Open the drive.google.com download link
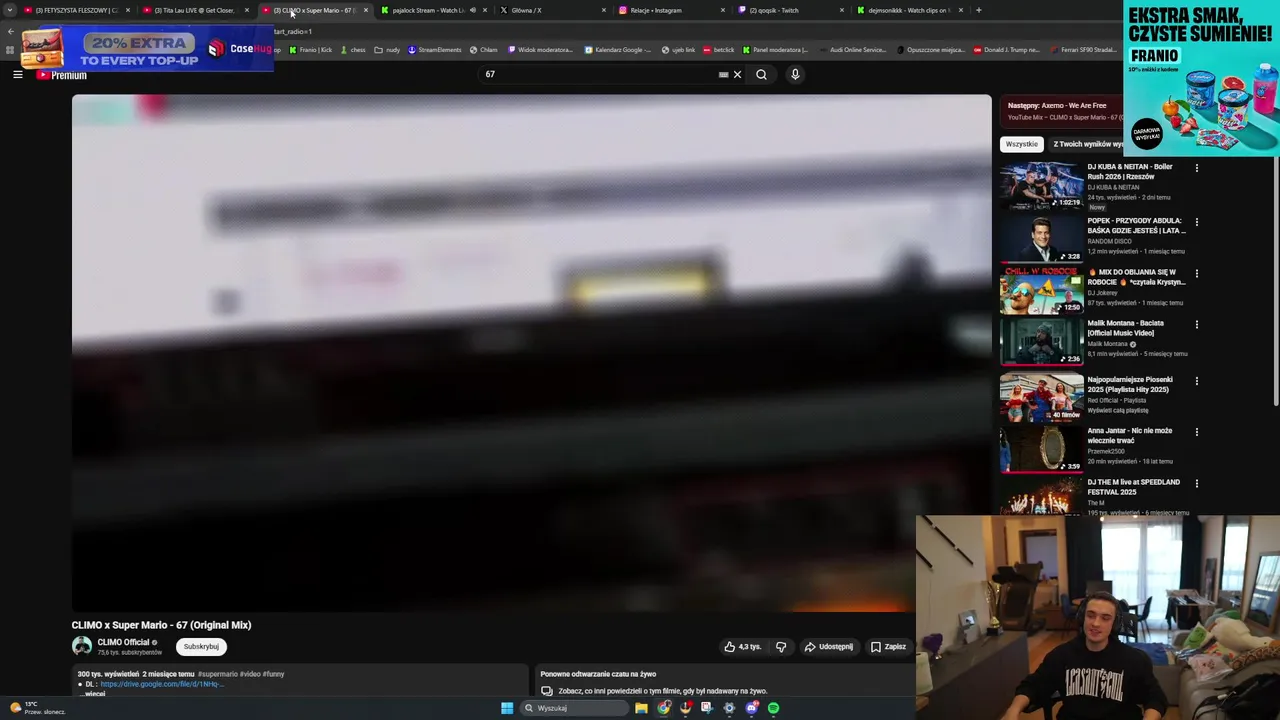This screenshot has width=1280, height=720. tap(162, 684)
